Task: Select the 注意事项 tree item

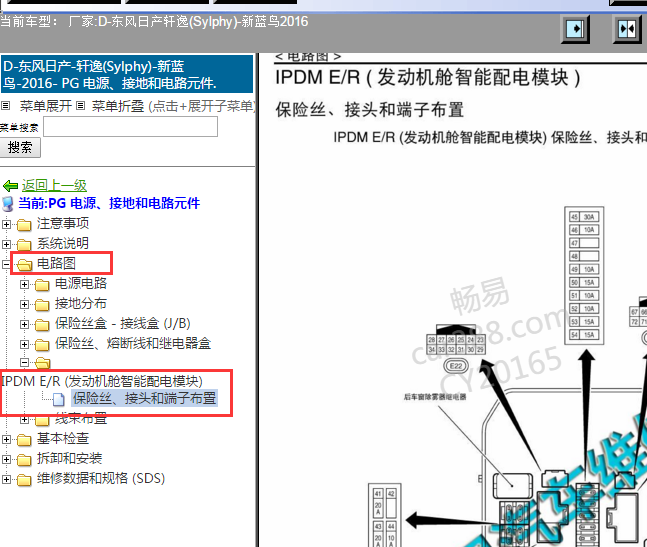Action: (x=63, y=224)
